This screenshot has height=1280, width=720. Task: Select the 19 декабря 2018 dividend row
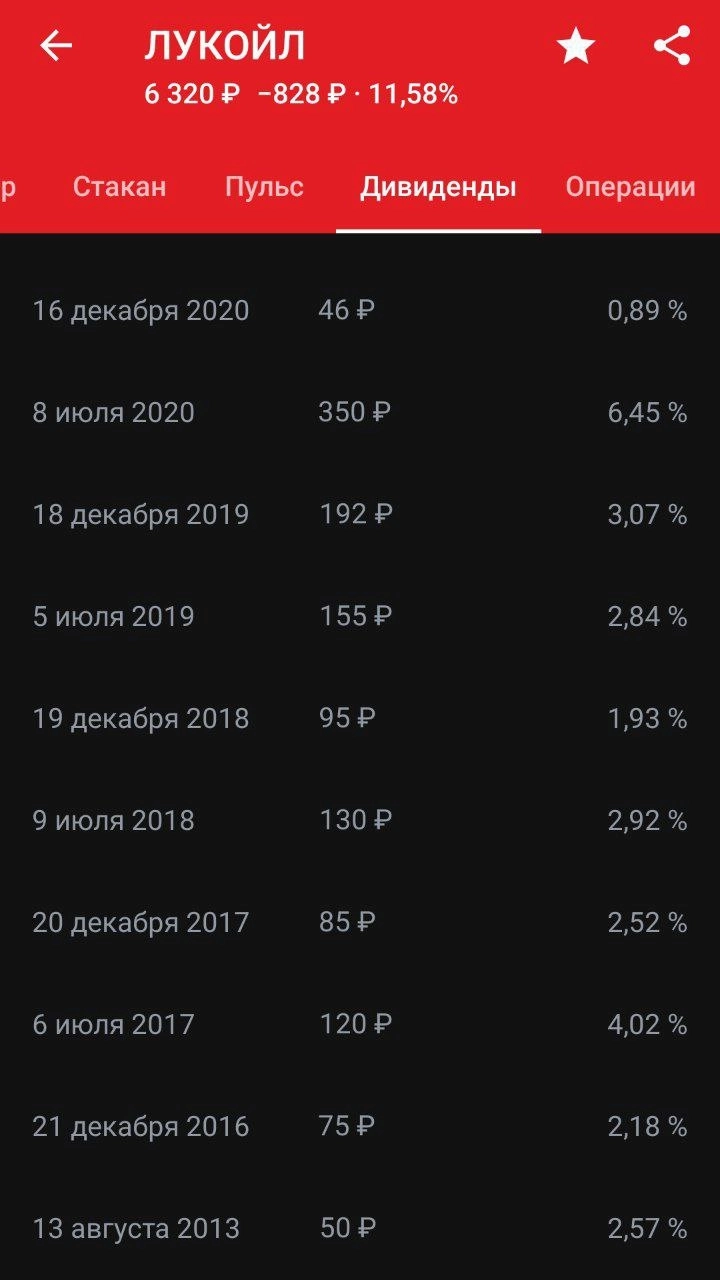pos(360,719)
